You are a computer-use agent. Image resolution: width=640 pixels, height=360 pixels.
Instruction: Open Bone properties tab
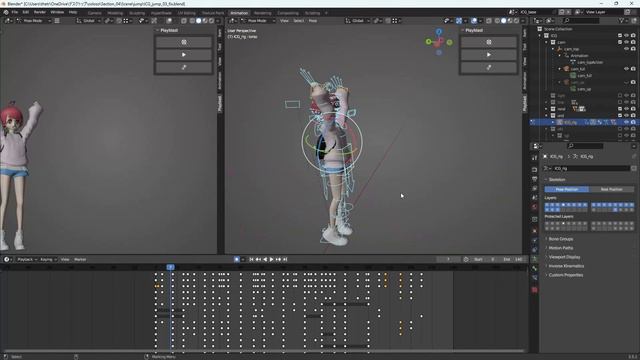point(534,268)
